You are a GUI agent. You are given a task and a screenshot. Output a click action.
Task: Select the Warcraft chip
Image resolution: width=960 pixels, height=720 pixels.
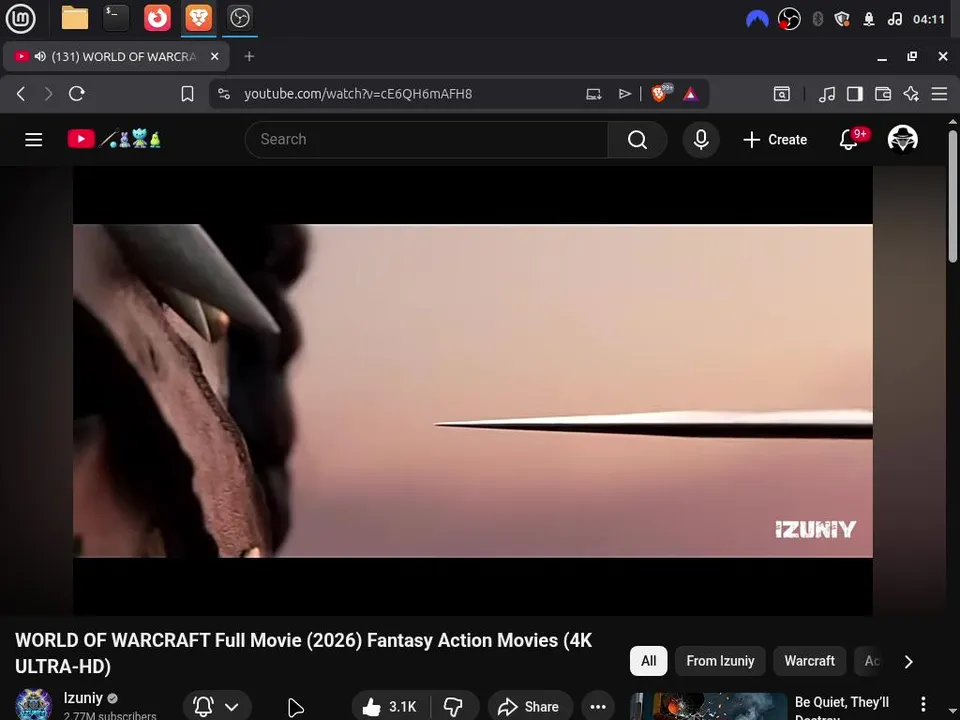point(809,661)
